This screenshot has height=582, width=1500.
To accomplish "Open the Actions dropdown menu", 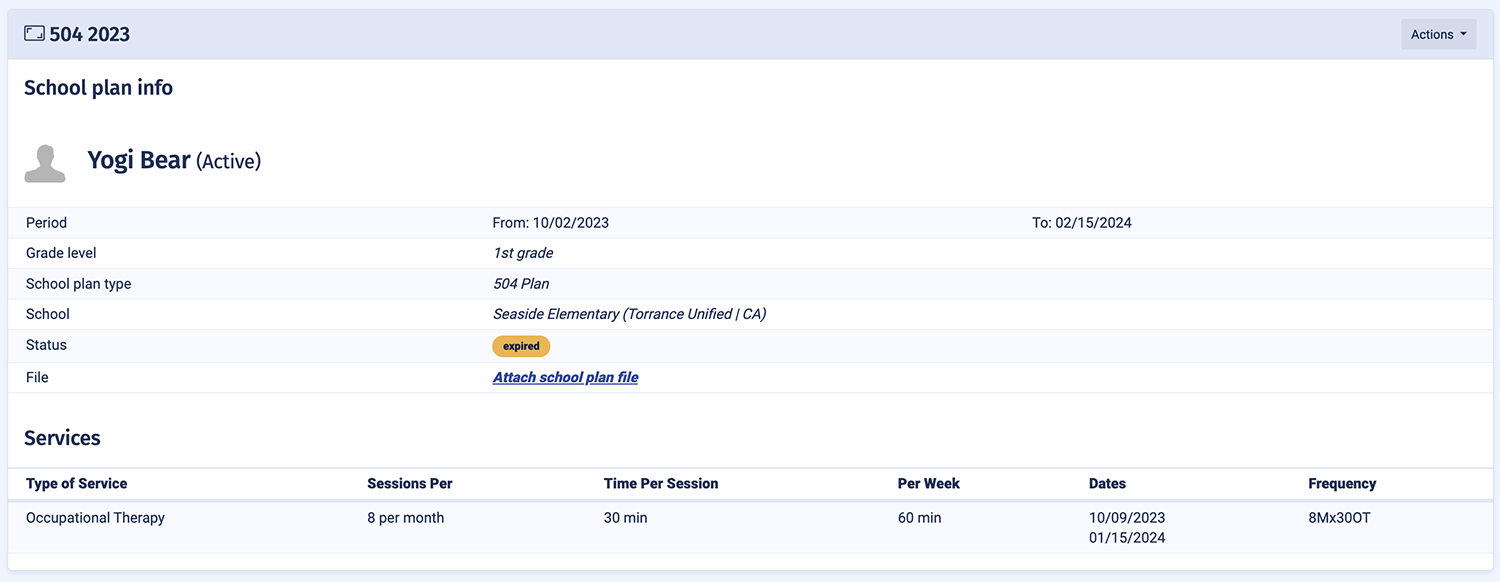I will click(x=1438, y=34).
